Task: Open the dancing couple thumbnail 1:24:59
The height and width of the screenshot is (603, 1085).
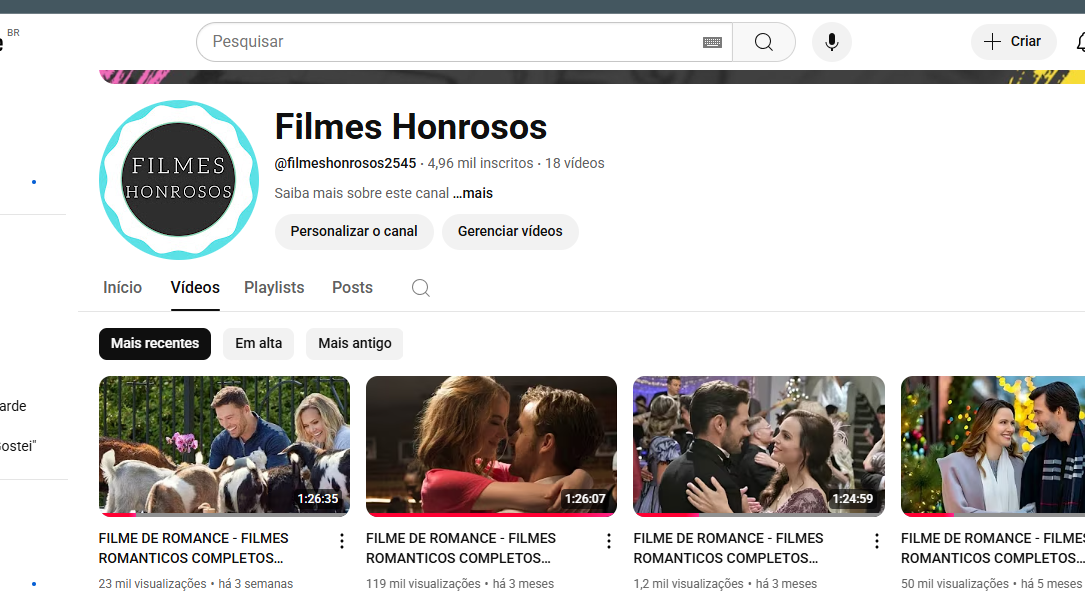Action: (x=759, y=446)
